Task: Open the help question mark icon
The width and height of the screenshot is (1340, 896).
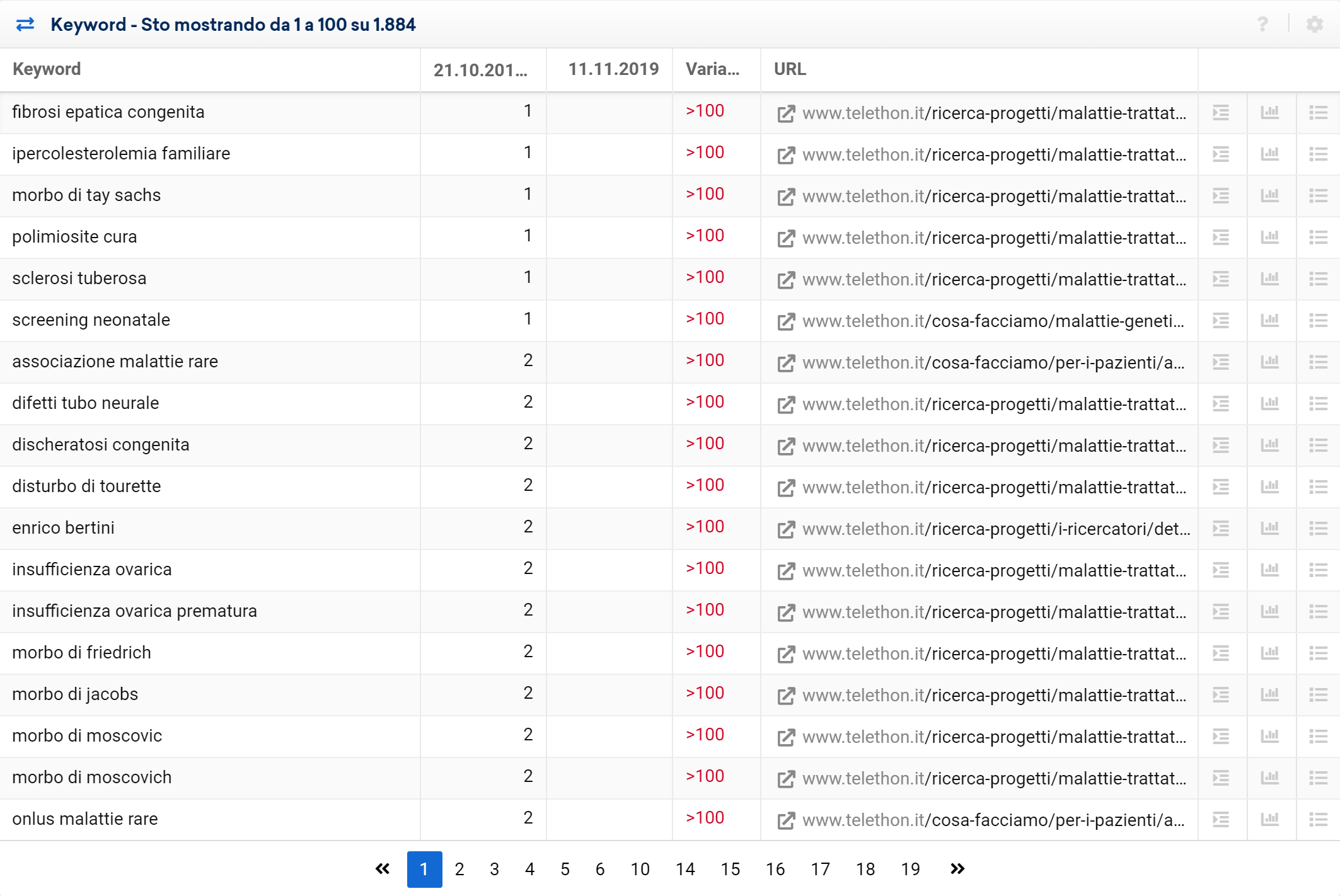Action: click(x=1262, y=25)
